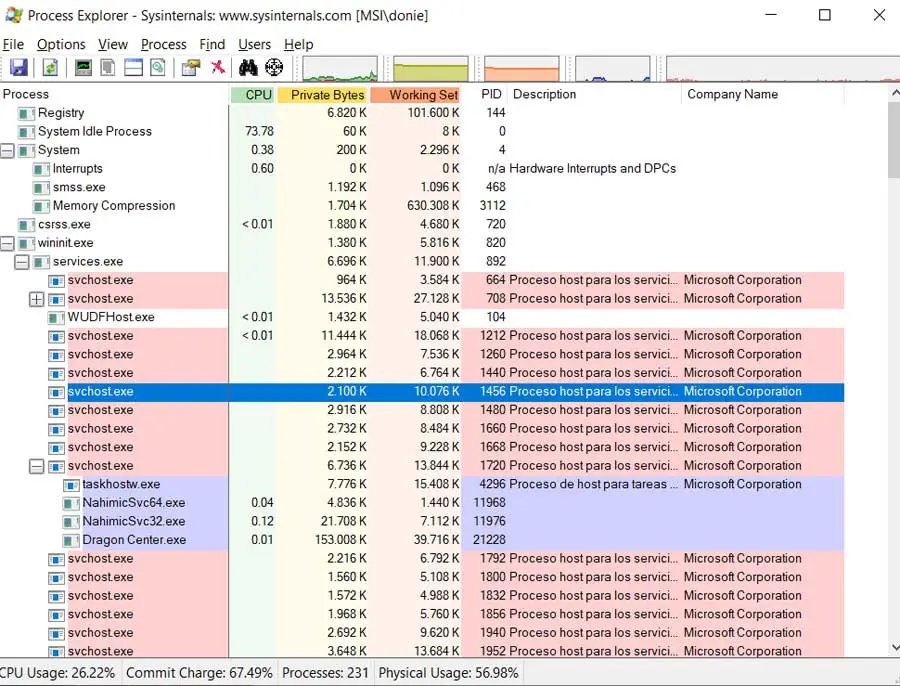Collapse the wininit.exe tree node
Image resolution: width=900 pixels, height=686 pixels.
7,243
